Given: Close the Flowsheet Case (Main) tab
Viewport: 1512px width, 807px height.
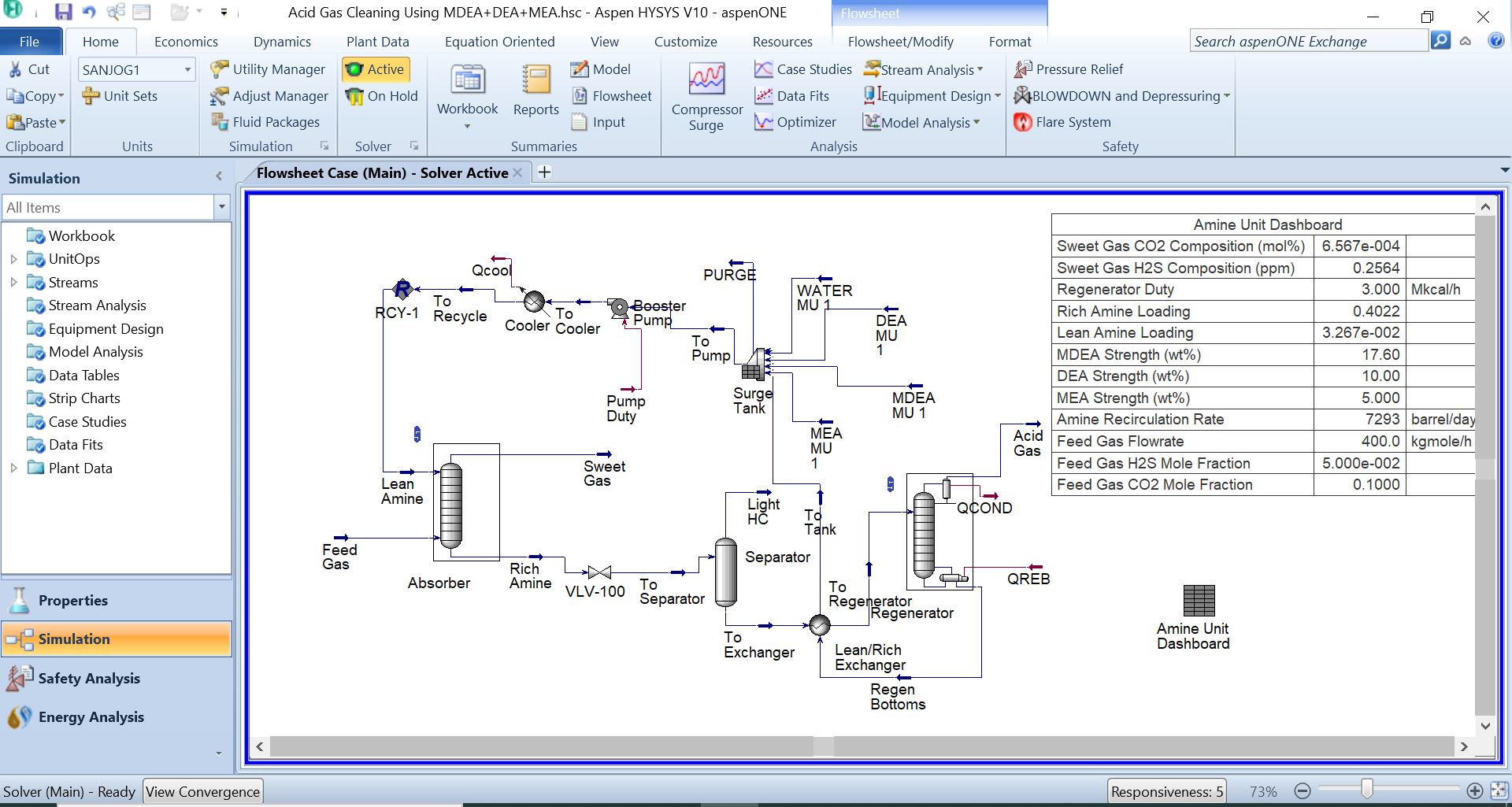Looking at the screenshot, I should tap(517, 173).
